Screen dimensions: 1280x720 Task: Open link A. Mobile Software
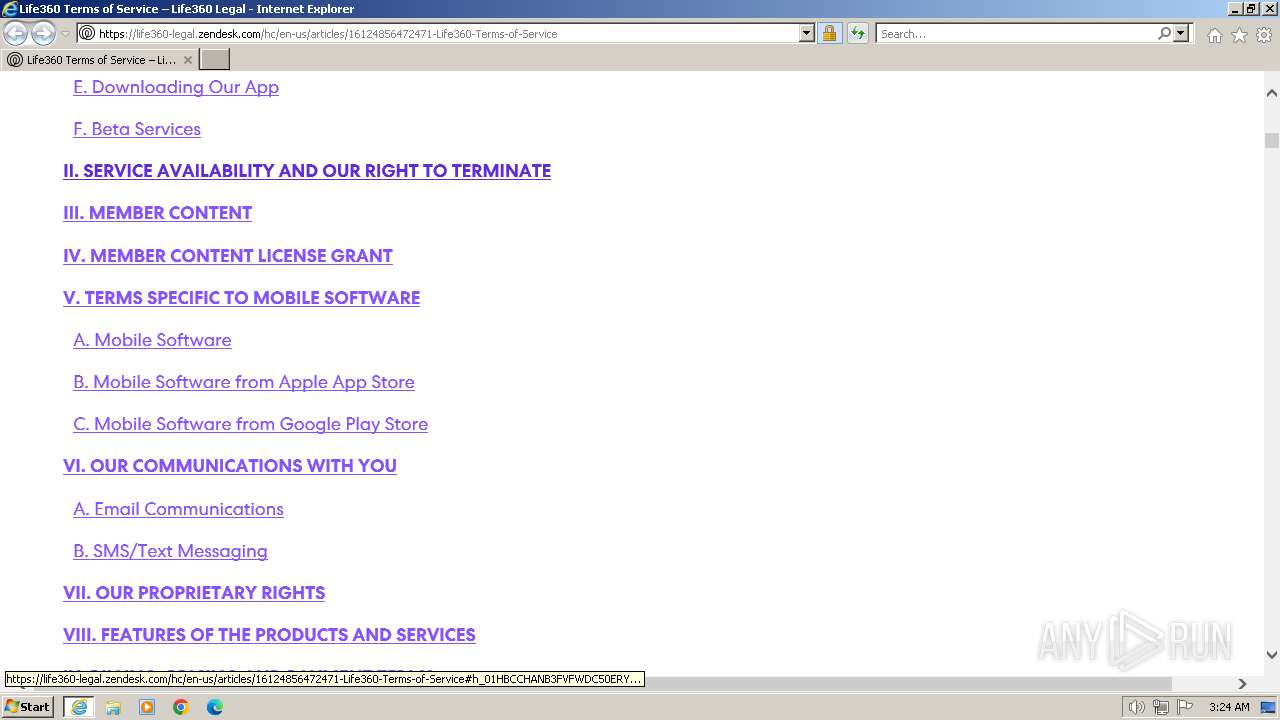click(152, 340)
